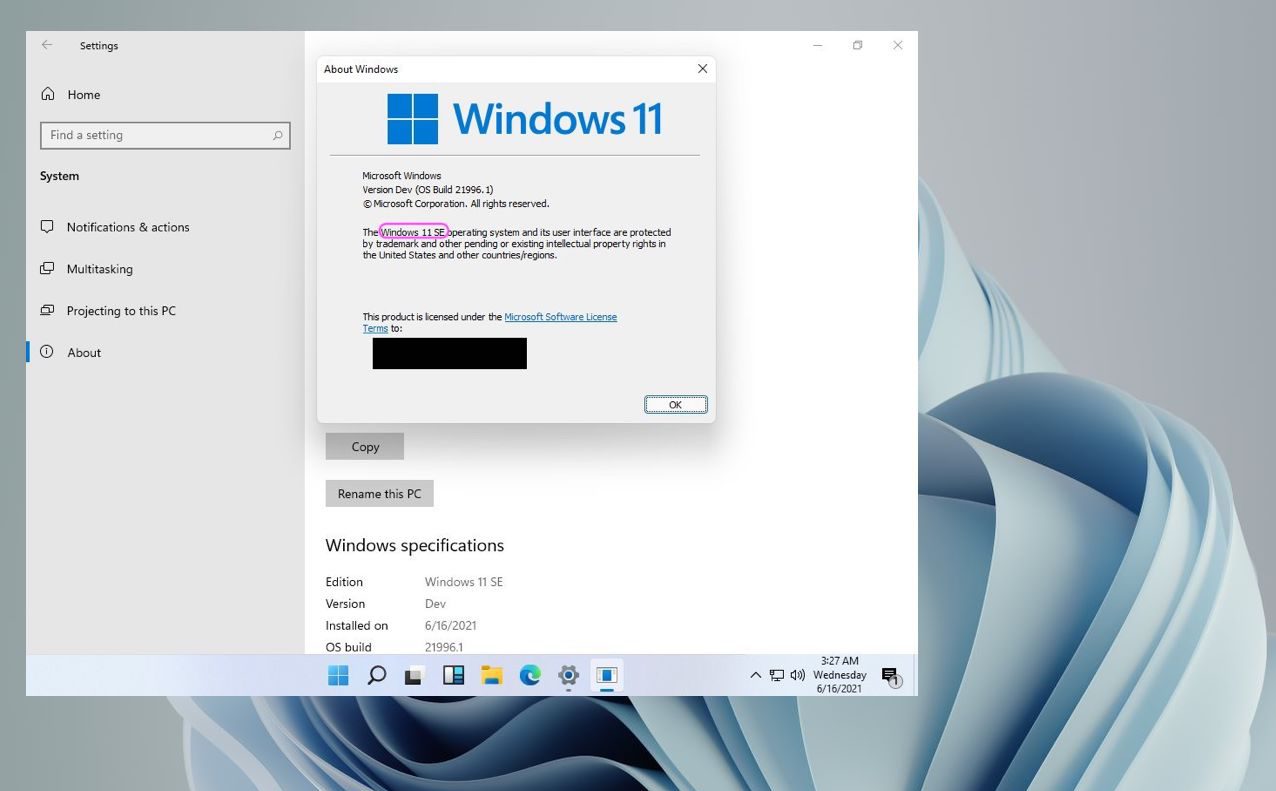Image resolution: width=1276 pixels, height=791 pixels.
Task: Click the Copy button
Action: pos(364,446)
